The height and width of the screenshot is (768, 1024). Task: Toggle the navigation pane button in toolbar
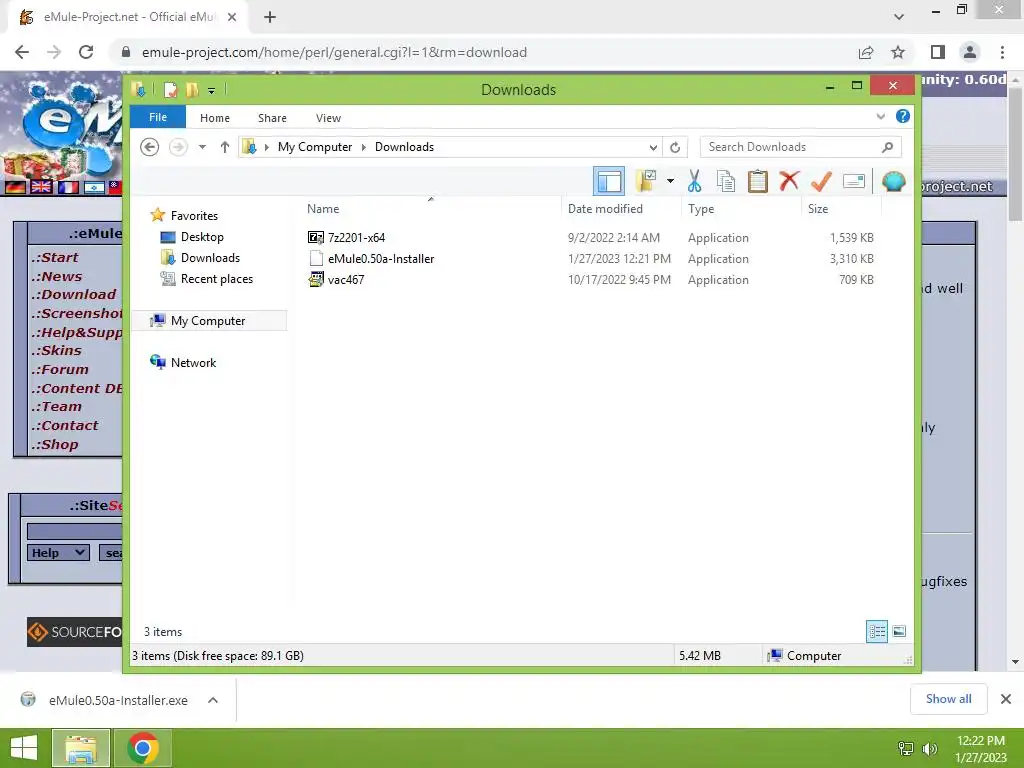tap(609, 181)
